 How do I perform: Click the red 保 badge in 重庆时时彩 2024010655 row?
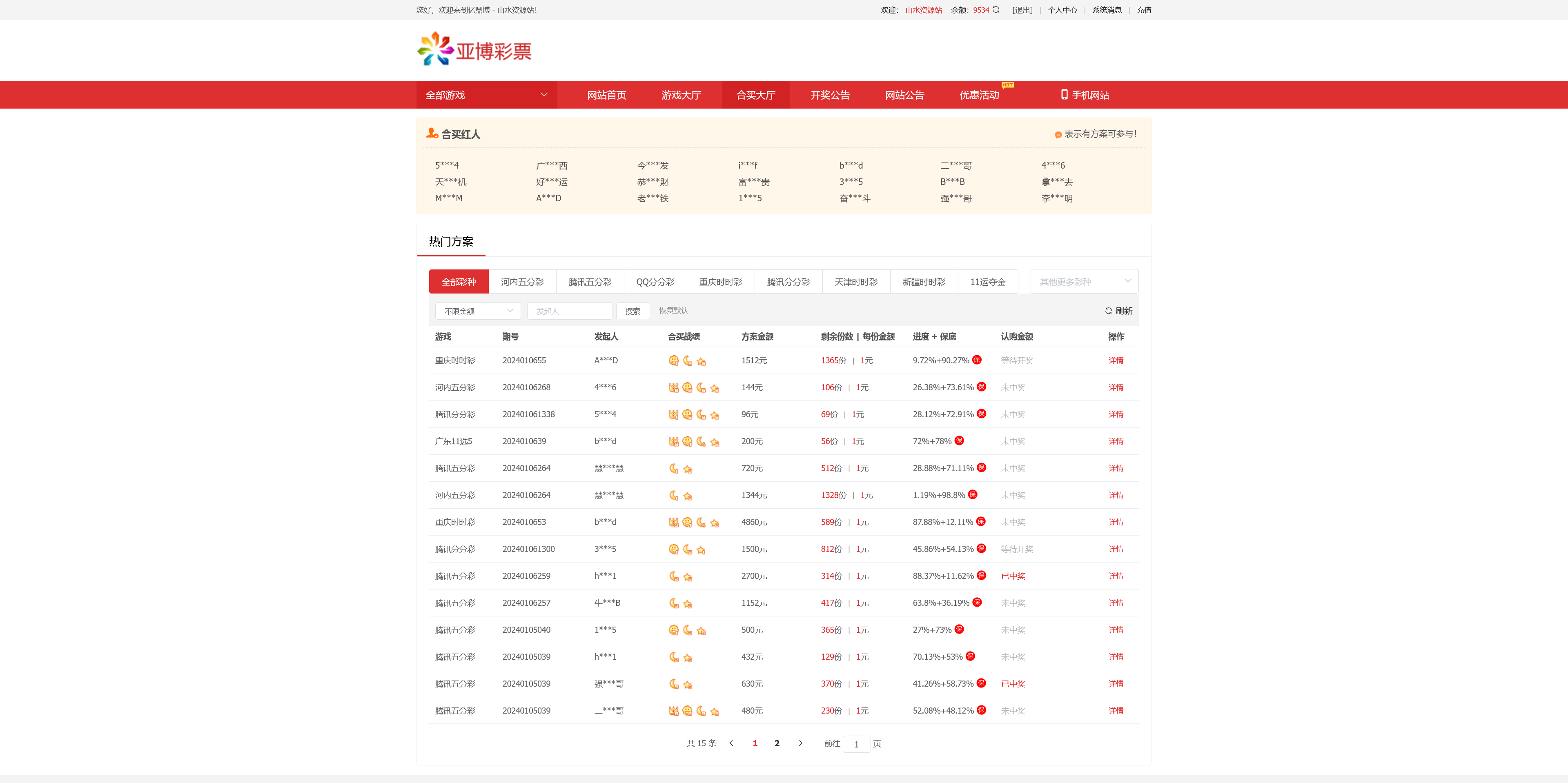(x=977, y=360)
